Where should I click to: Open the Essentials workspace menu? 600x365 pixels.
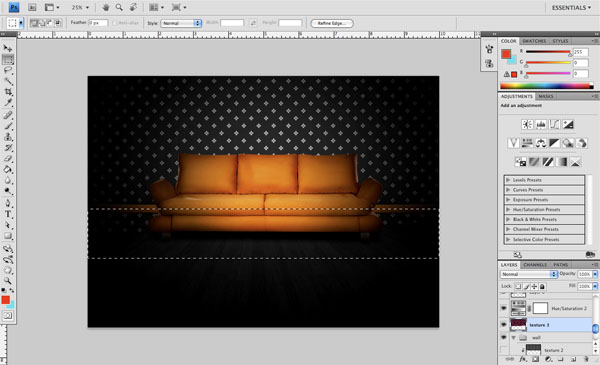571,8
